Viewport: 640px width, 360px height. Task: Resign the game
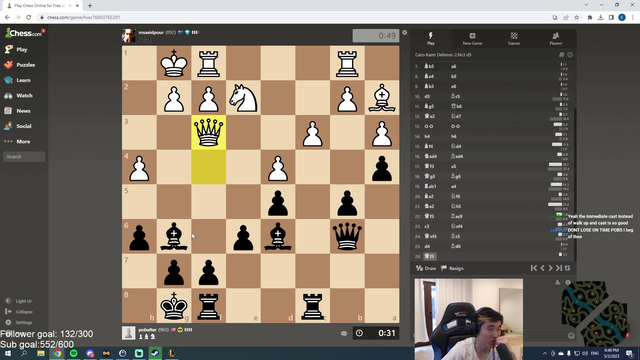pyautogui.click(x=452, y=268)
